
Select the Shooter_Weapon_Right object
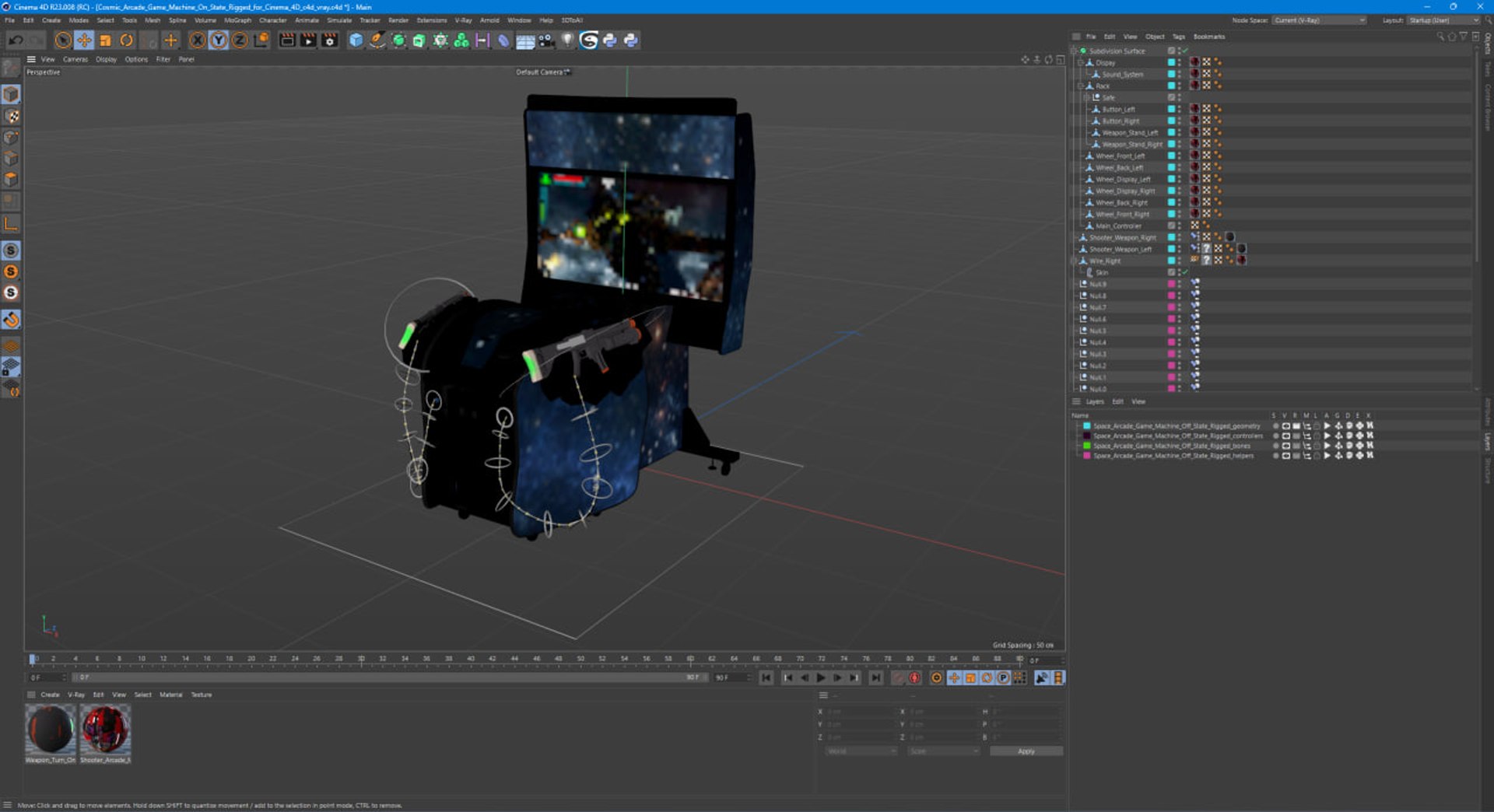(1122, 238)
